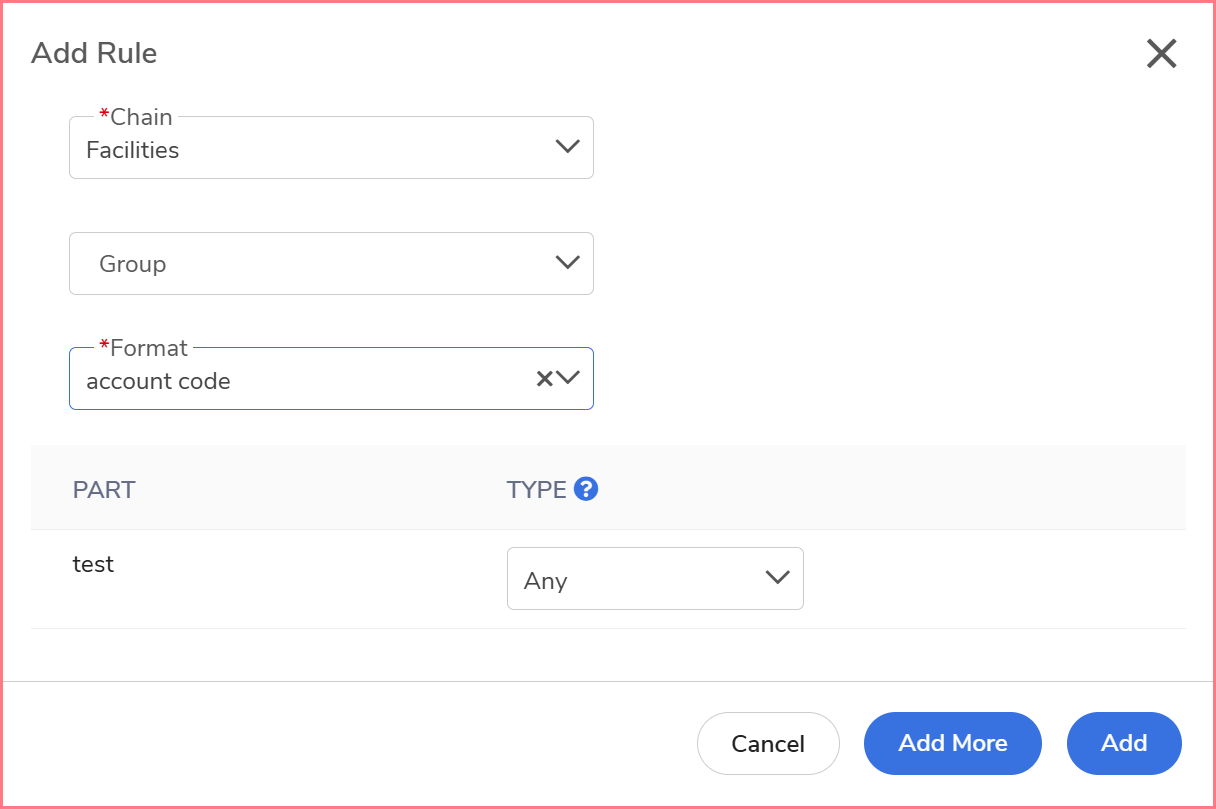Select the test part row label
Image resolution: width=1216 pixels, height=809 pixels.
point(93,564)
